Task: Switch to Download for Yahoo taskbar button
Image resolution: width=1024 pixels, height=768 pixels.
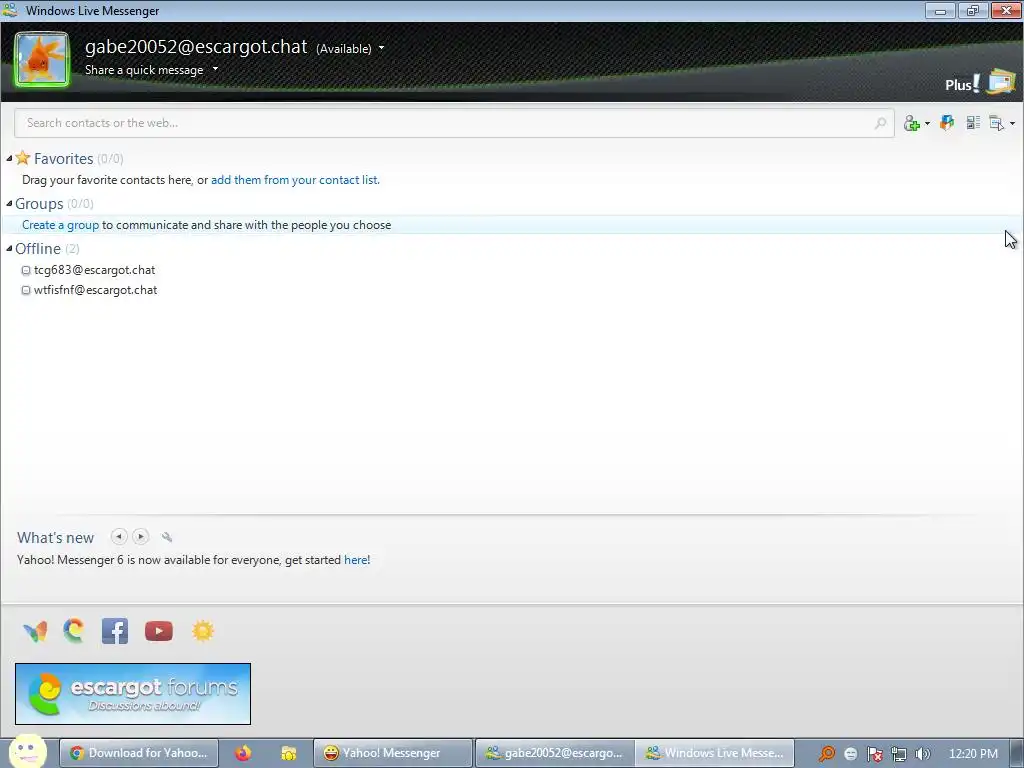Action: [139, 753]
